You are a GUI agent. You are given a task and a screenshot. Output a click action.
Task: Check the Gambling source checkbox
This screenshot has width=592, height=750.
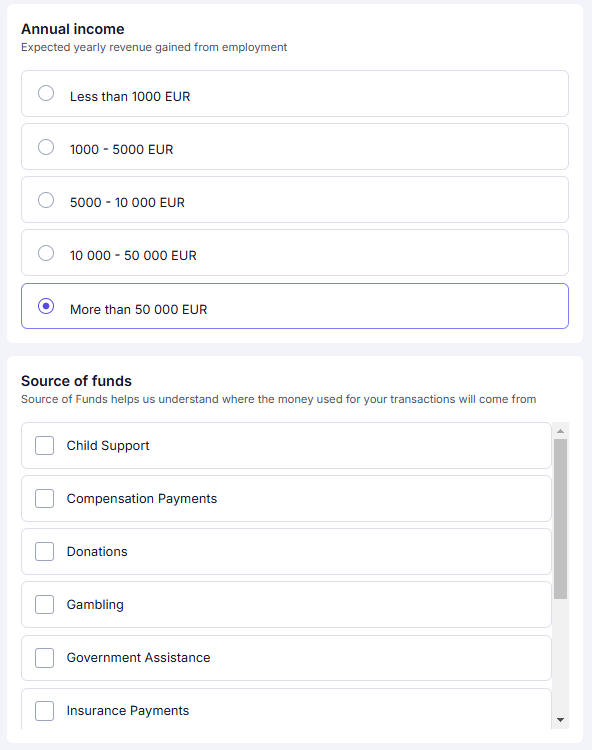tap(44, 605)
